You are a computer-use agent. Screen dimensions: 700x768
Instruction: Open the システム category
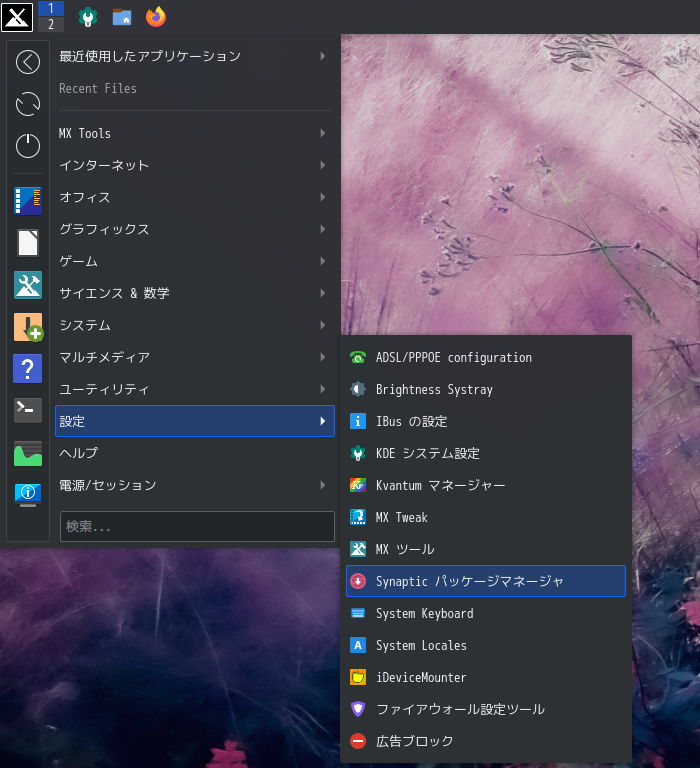(x=195, y=325)
